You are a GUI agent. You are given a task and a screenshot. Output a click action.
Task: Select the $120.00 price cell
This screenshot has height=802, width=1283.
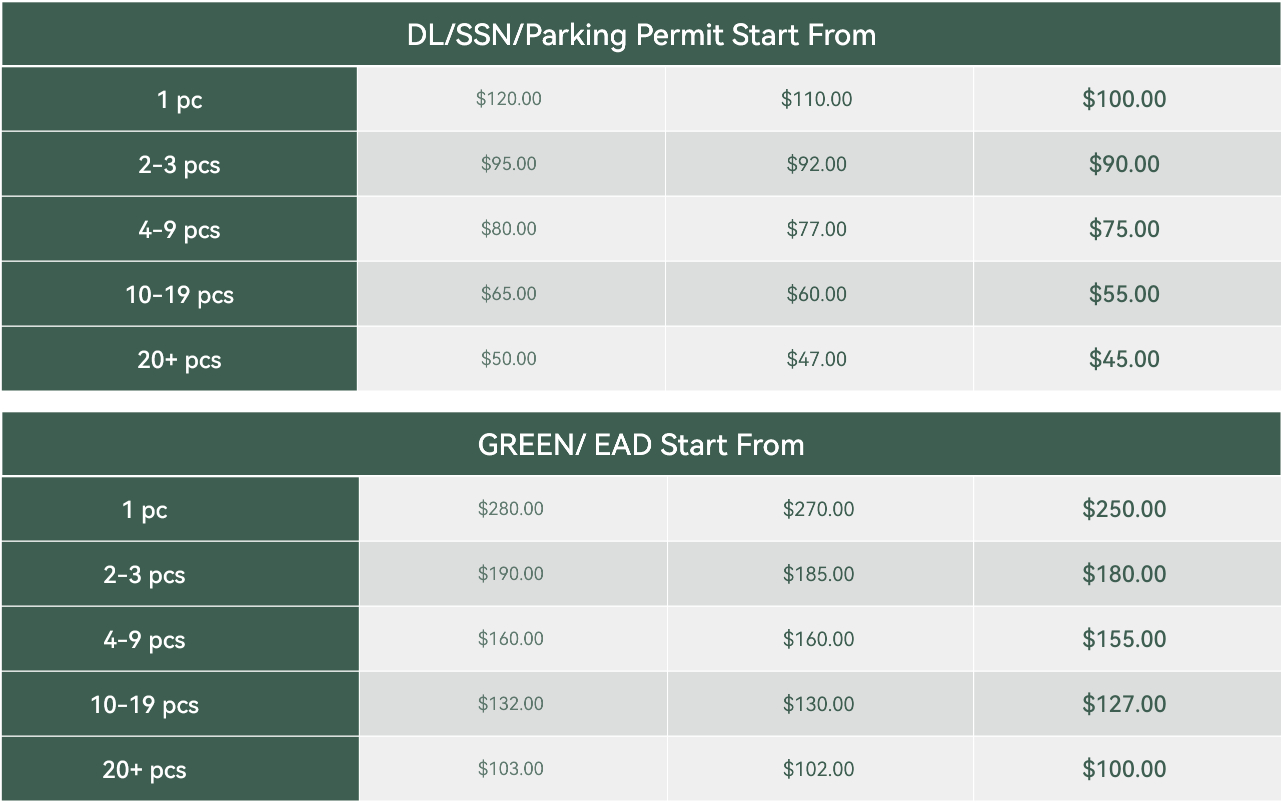(509, 99)
